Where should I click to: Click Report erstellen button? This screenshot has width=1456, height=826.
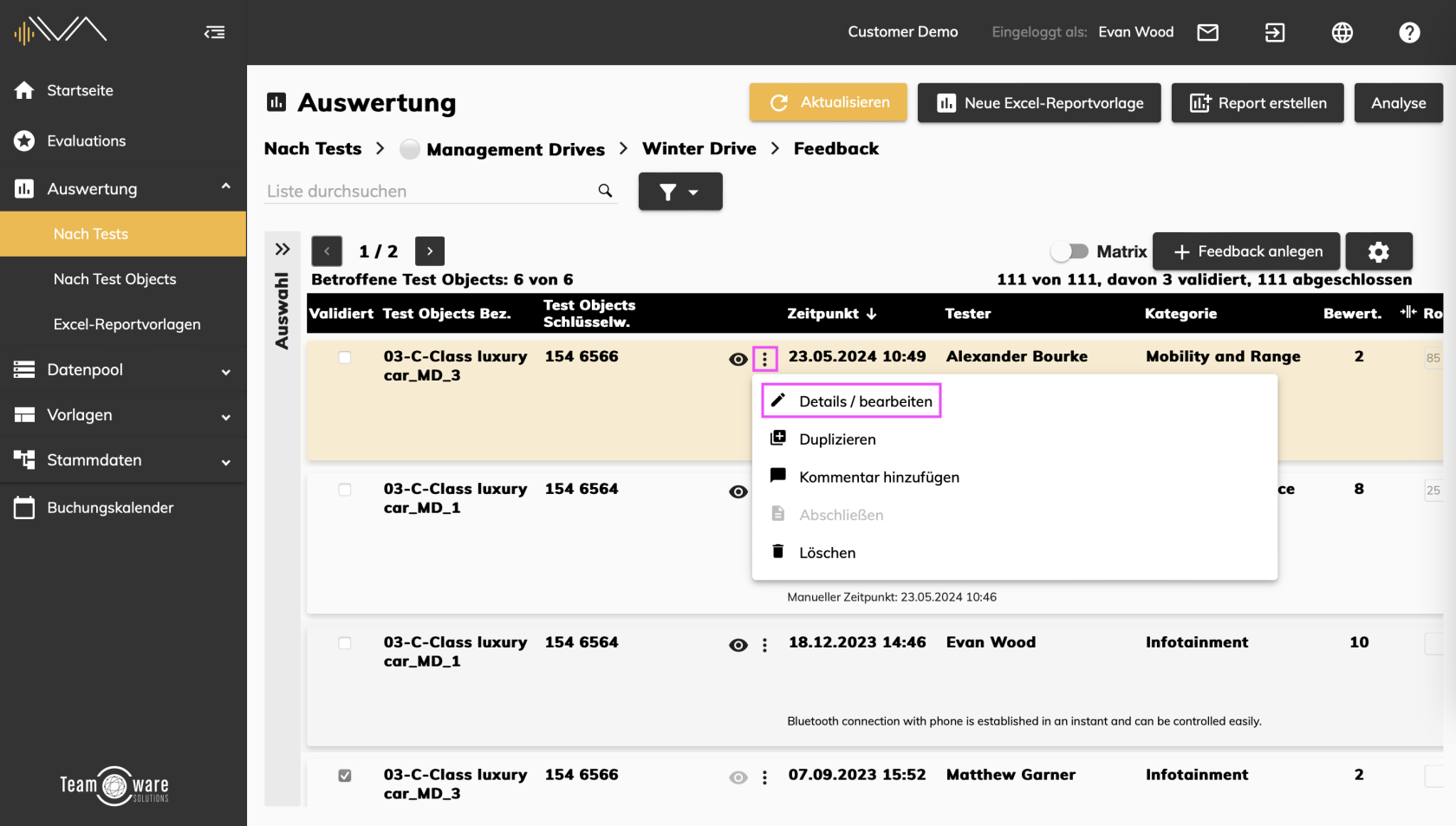pyautogui.click(x=1258, y=102)
